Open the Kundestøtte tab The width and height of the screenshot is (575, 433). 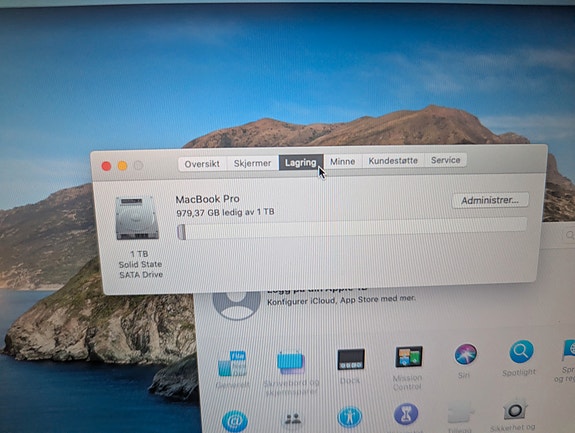(x=393, y=161)
